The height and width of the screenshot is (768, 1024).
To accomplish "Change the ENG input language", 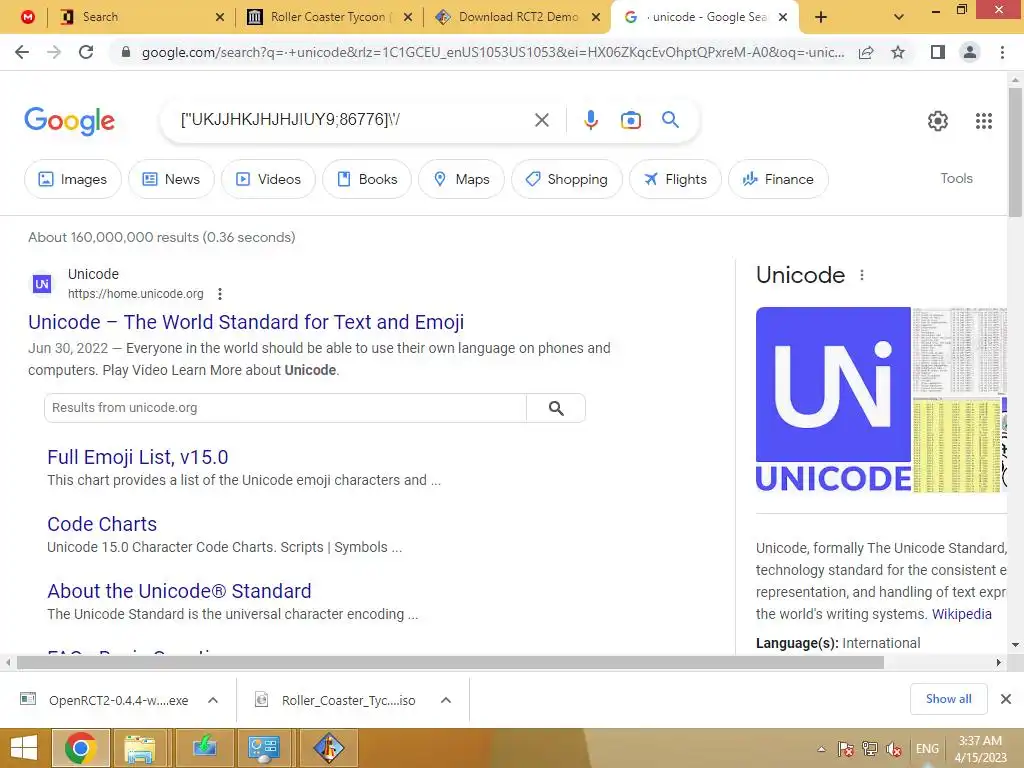I will pyautogui.click(x=927, y=749).
